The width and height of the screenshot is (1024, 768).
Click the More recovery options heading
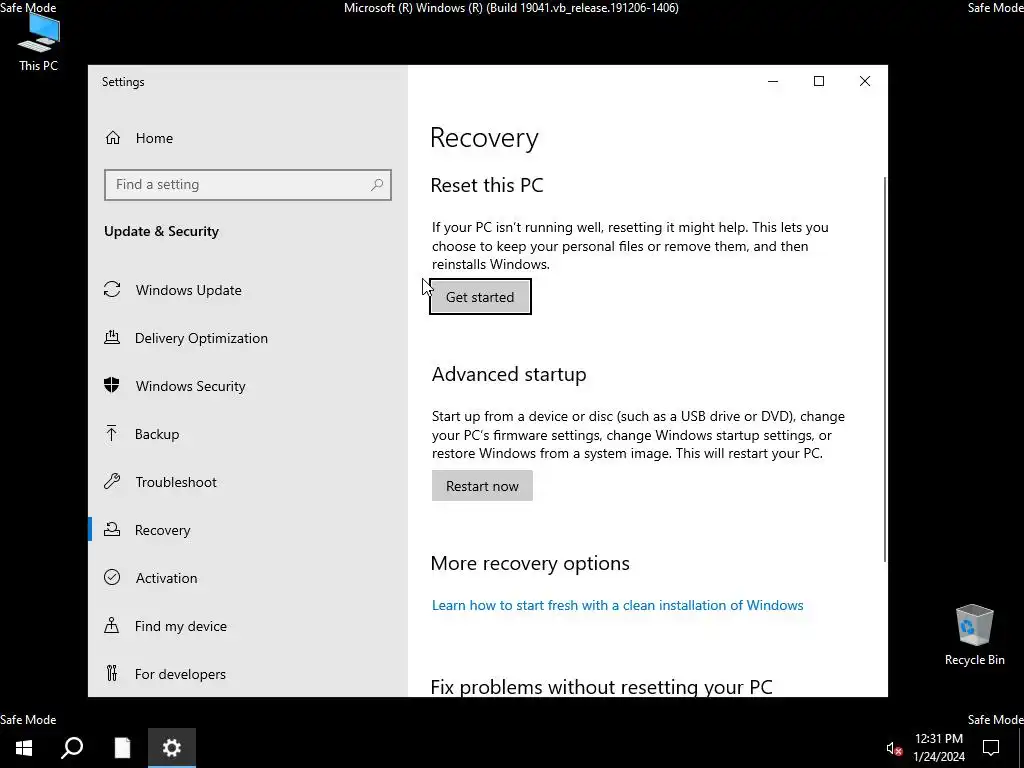coord(530,563)
